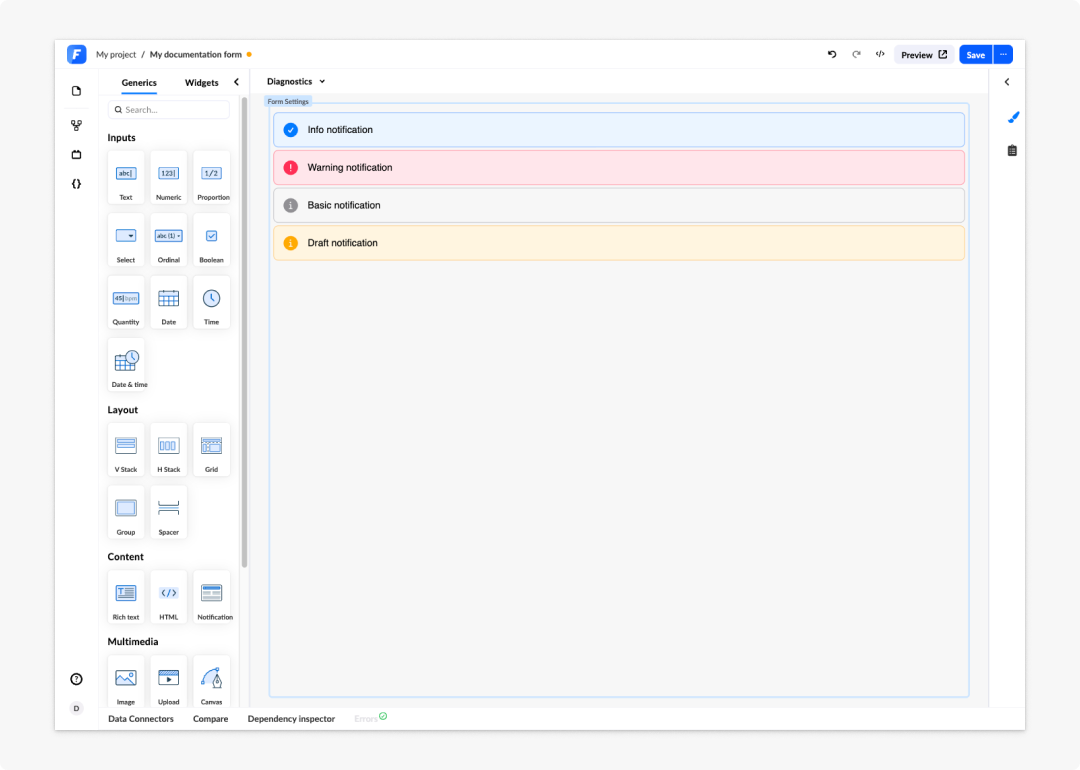Add an Ordinal component
The width and height of the screenshot is (1080, 770).
pyautogui.click(x=169, y=240)
